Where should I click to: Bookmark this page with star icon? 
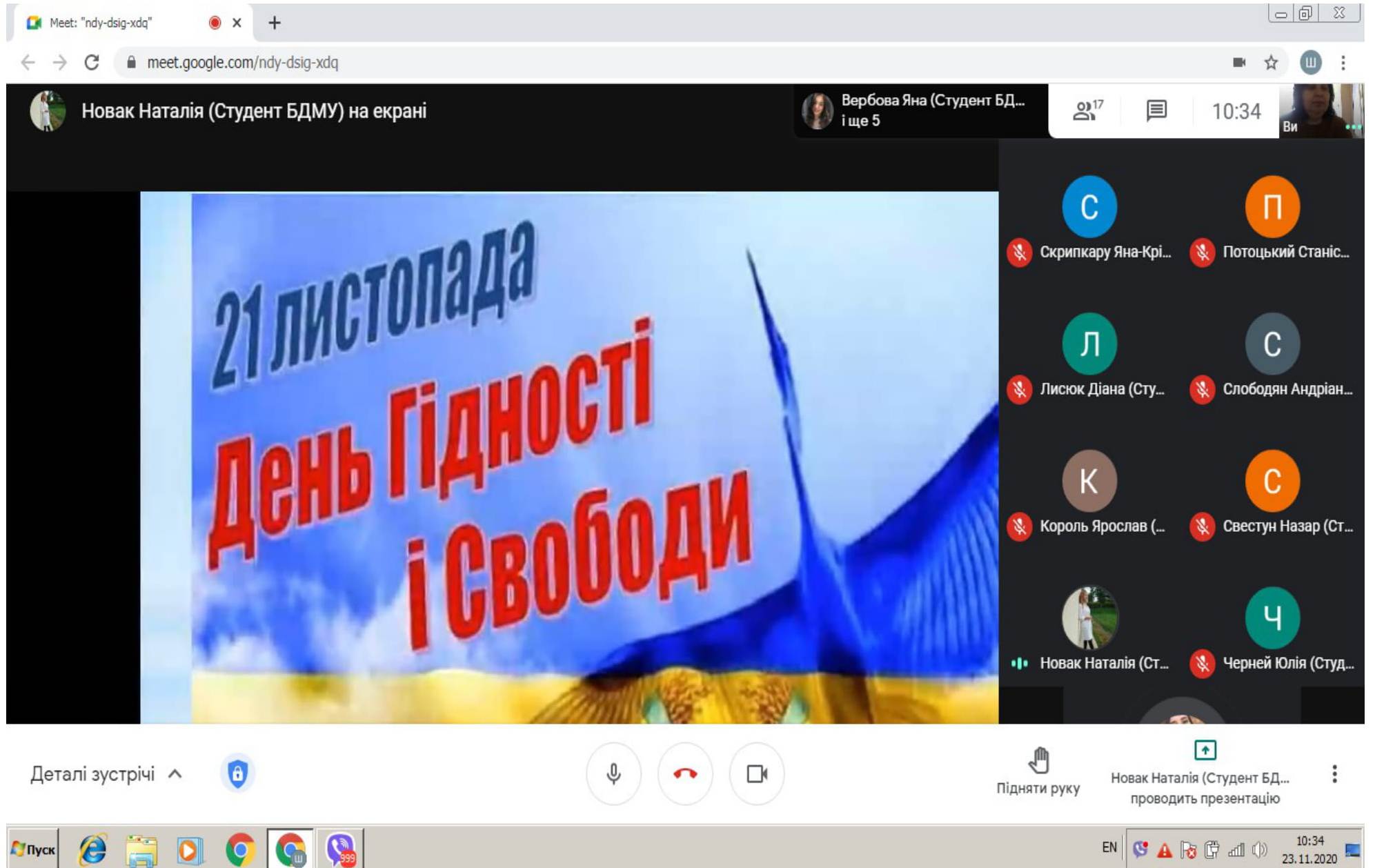[x=1271, y=63]
